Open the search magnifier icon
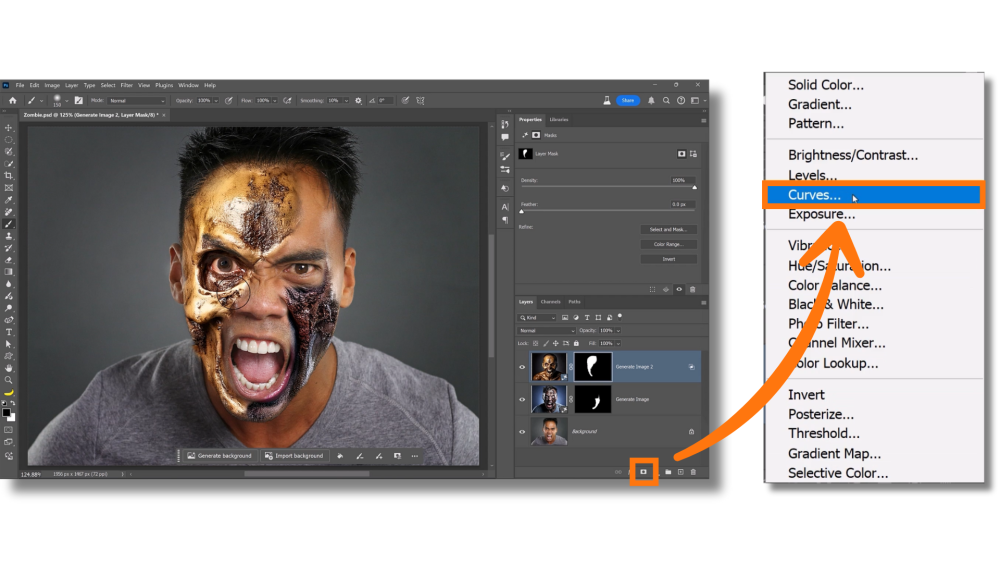Image resolution: width=1000 pixels, height=563 pixels. coord(666,100)
